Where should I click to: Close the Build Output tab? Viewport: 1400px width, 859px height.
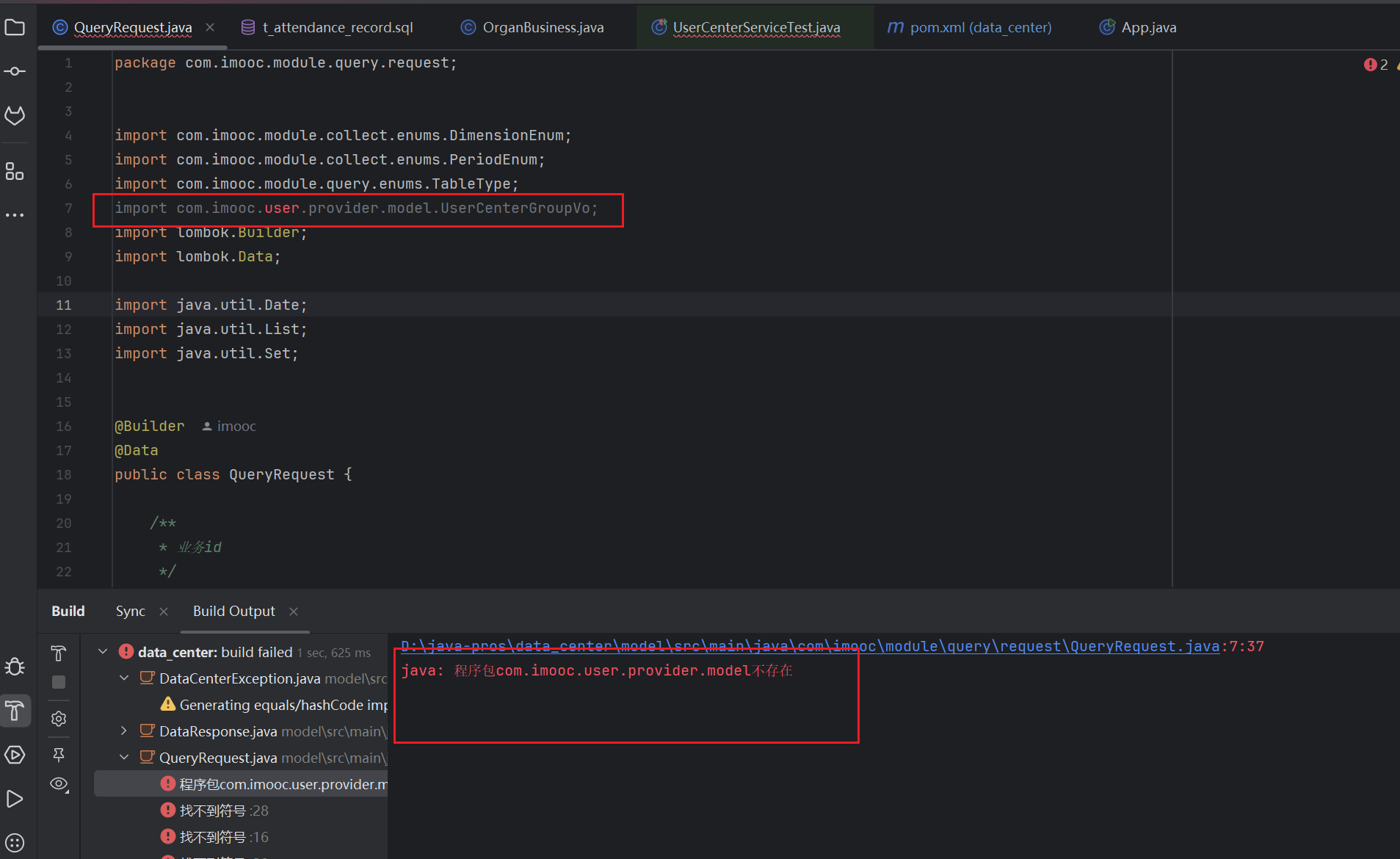pos(294,612)
